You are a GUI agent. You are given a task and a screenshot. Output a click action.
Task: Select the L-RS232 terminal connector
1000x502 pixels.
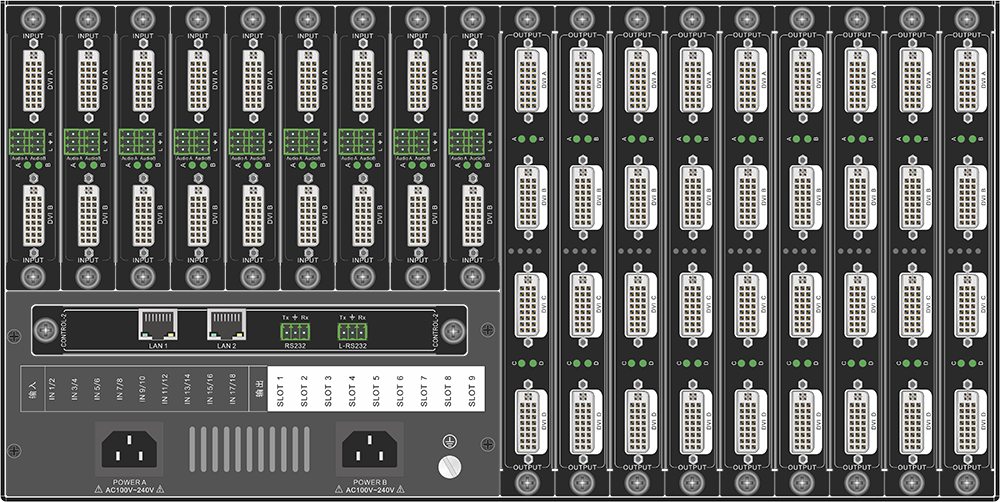[353, 329]
